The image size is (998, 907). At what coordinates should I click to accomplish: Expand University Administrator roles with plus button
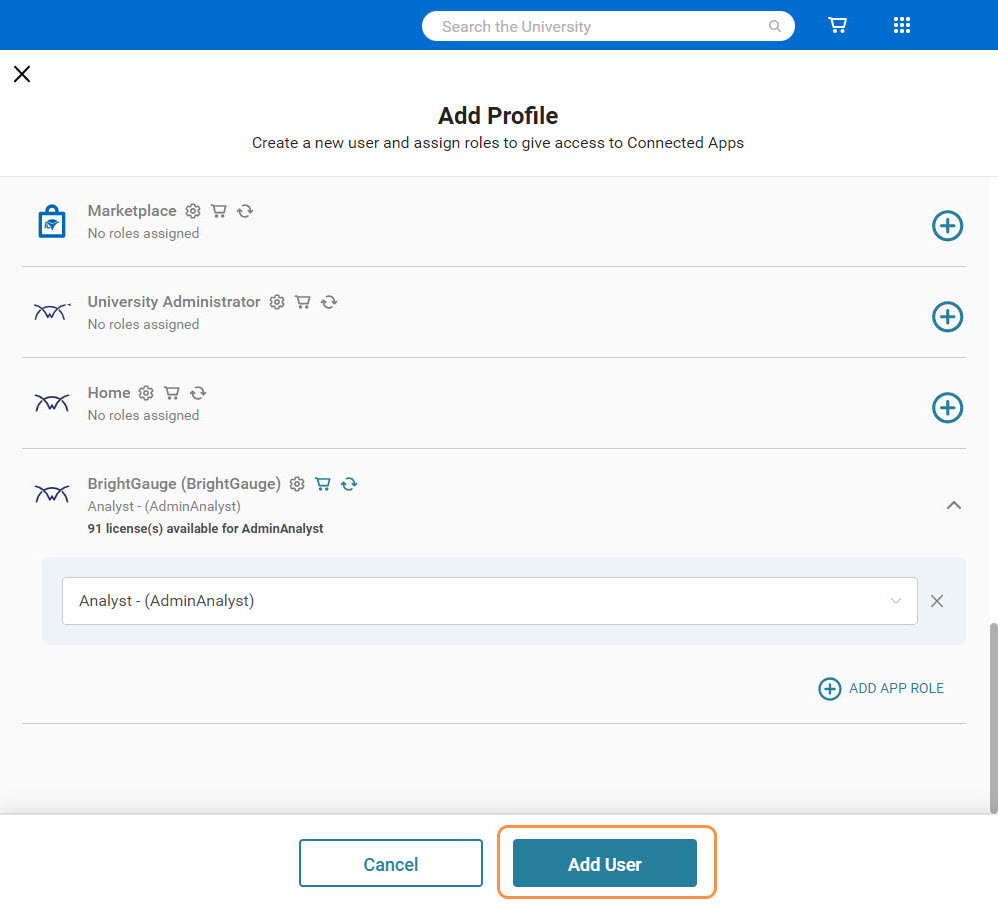pyautogui.click(x=947, y=317)
